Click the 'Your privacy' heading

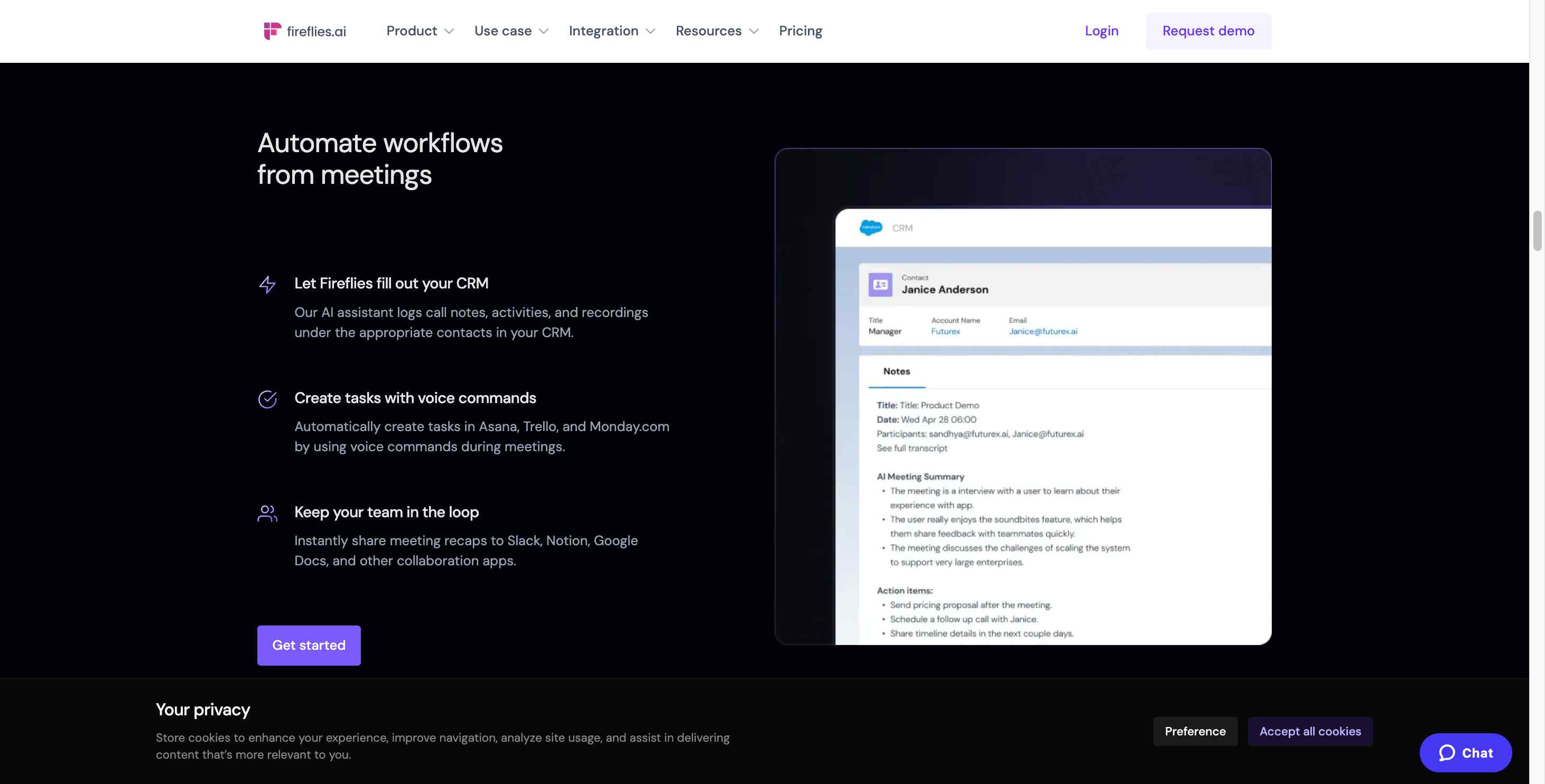coord(203,710)
